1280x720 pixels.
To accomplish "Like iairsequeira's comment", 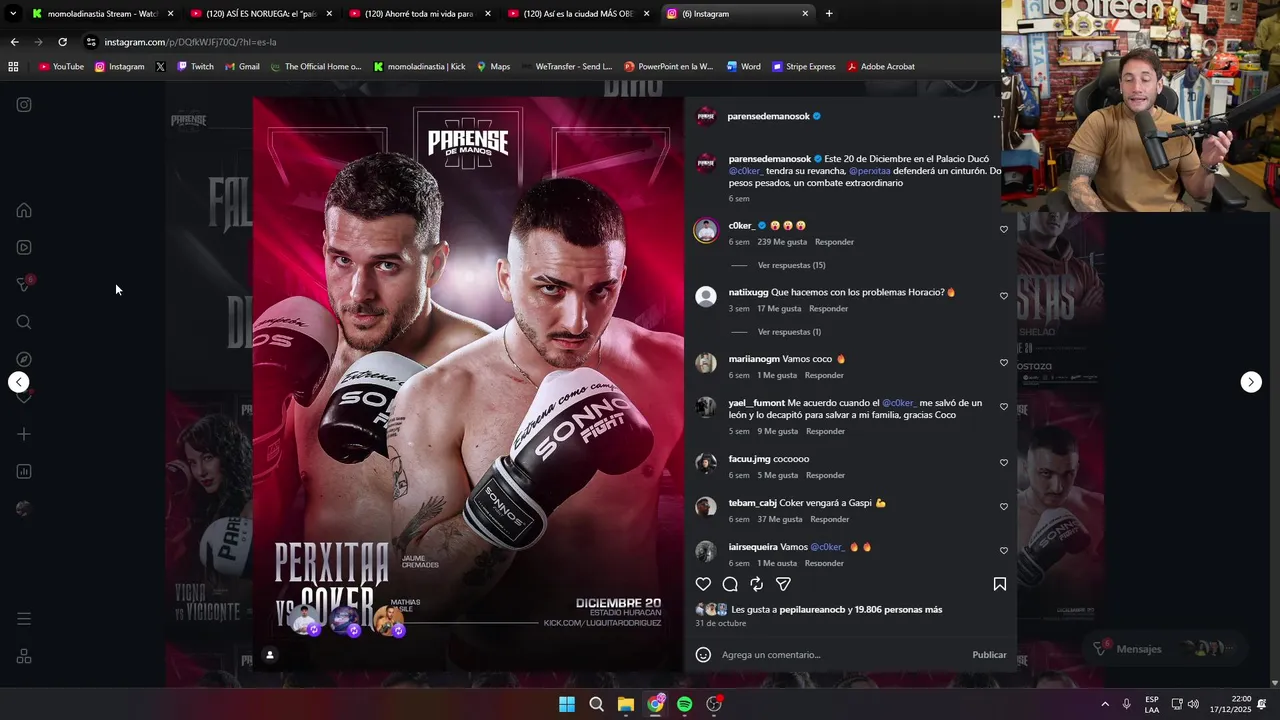I will coord(1004,551).
